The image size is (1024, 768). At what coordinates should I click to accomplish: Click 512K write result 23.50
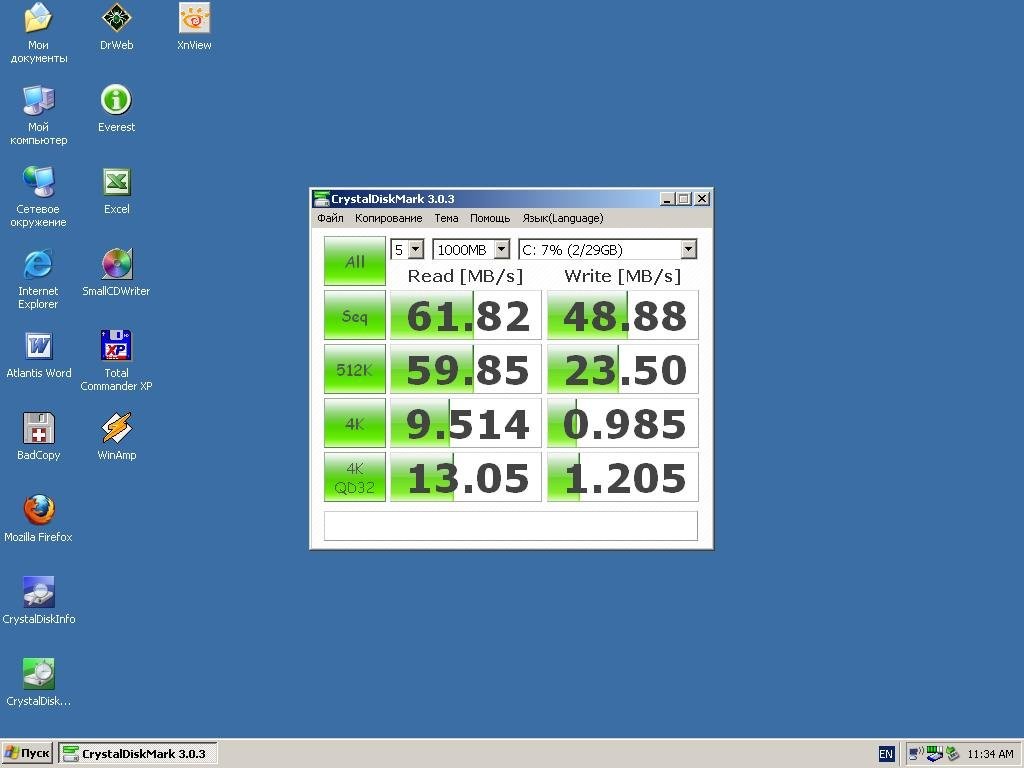pos(623,369)
